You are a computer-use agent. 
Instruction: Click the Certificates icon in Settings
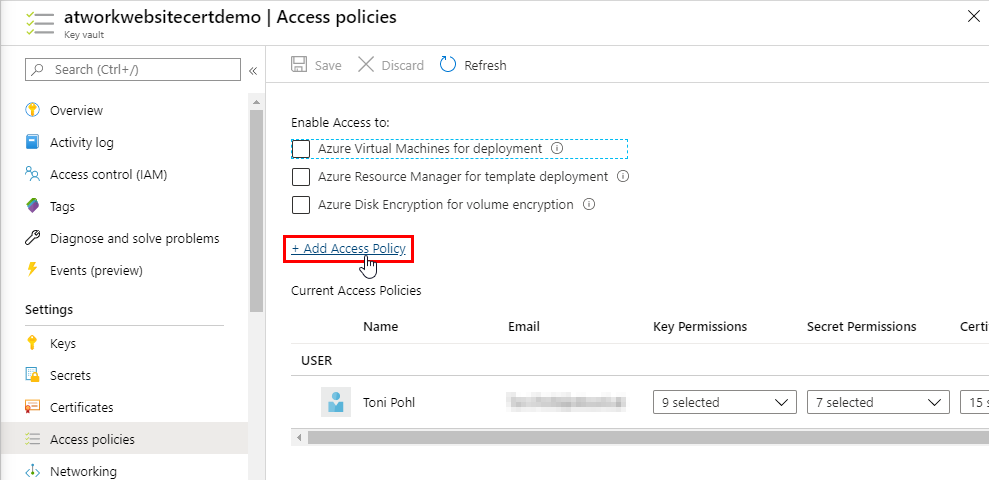[x=32, y=407]
